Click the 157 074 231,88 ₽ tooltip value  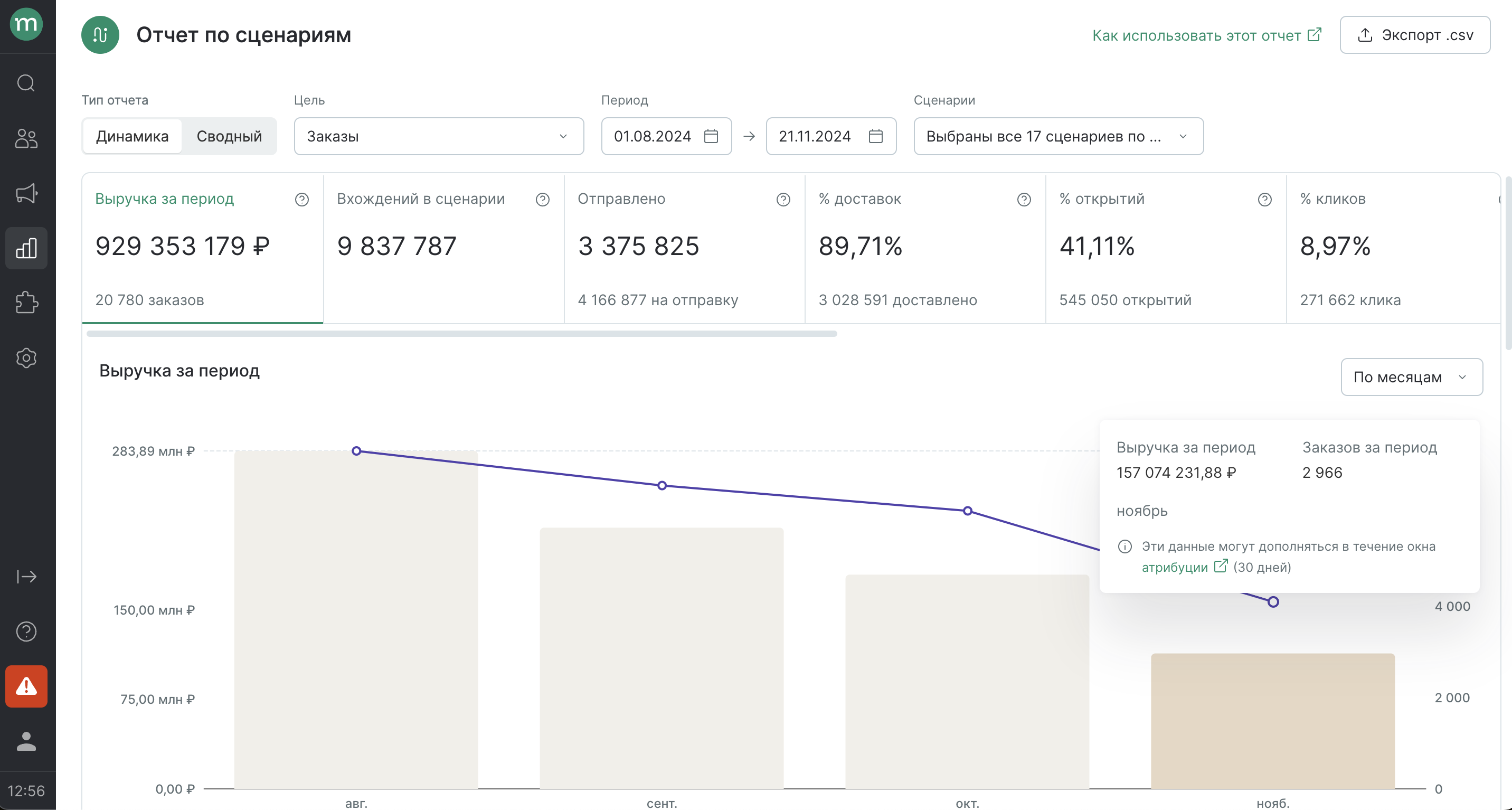click(1176, 473)
